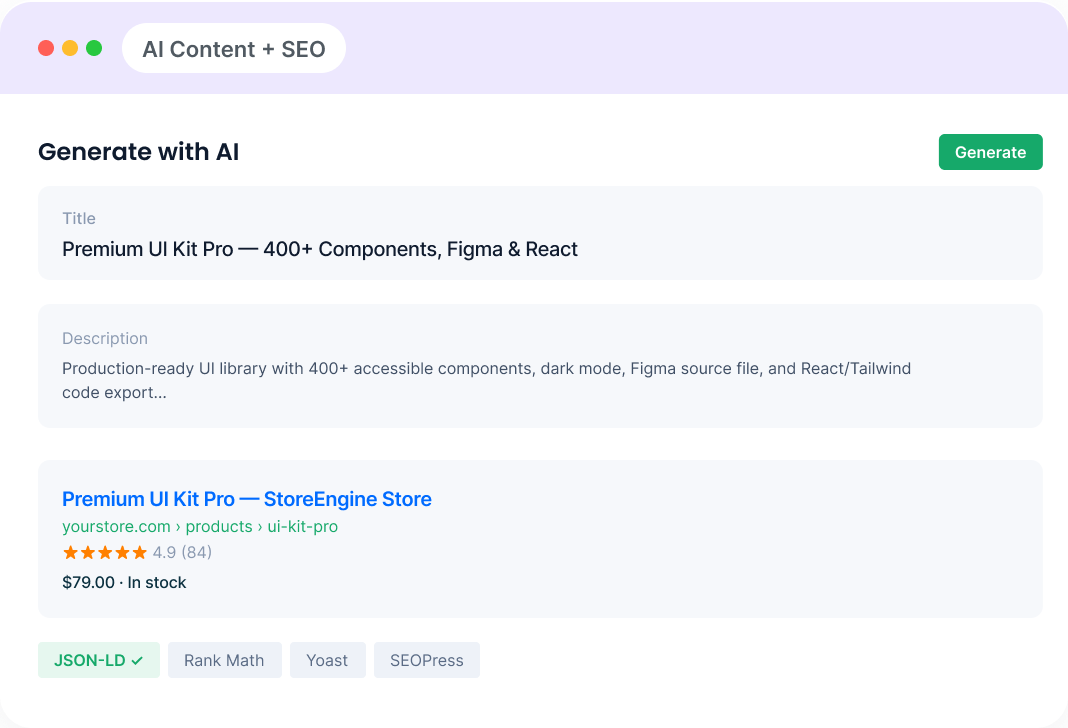Select the Rank Math chip
This screenshot has width=1068, height=728.
tap(225, 660)
